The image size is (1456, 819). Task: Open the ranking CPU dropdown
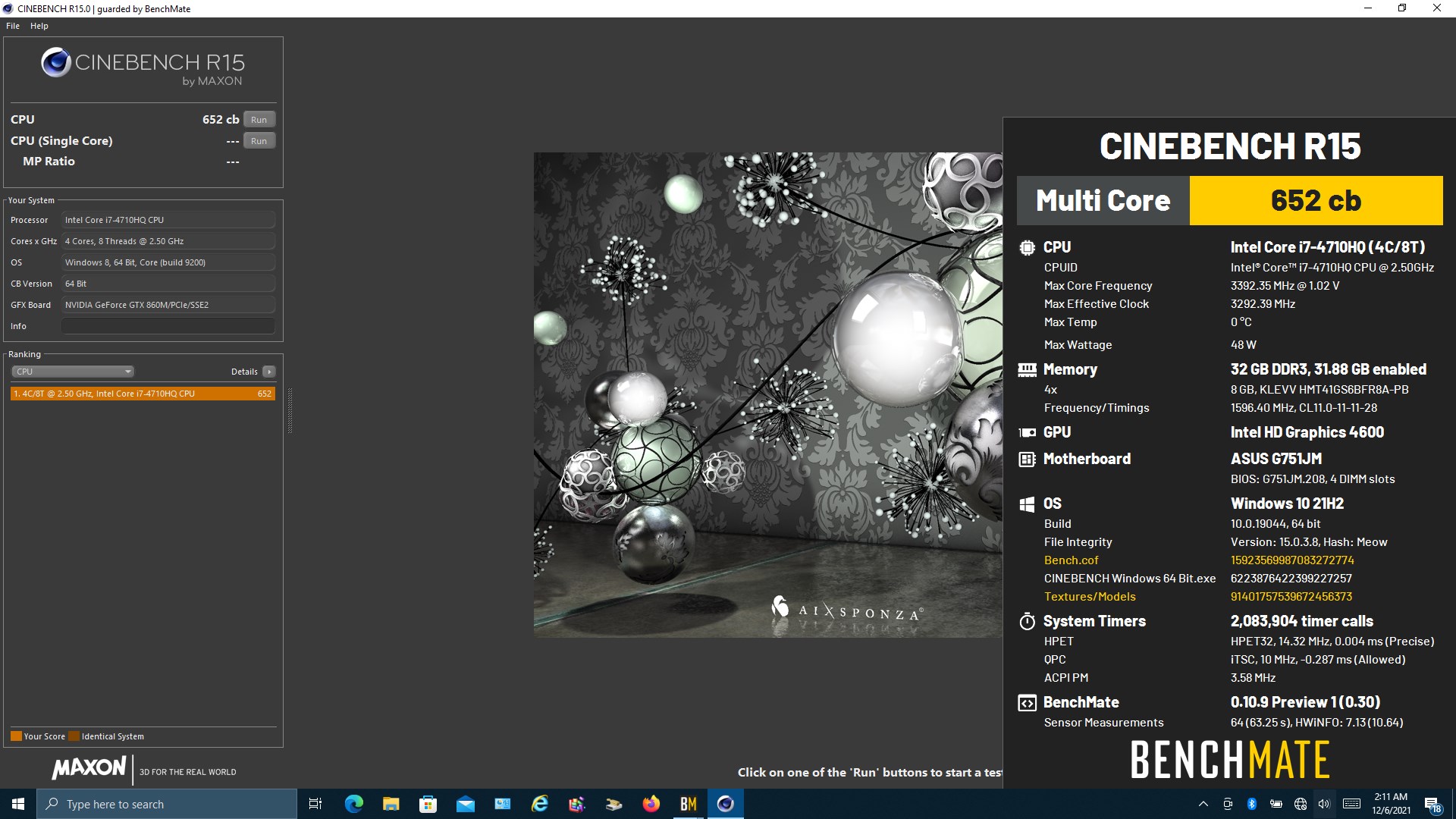point(73,372)
